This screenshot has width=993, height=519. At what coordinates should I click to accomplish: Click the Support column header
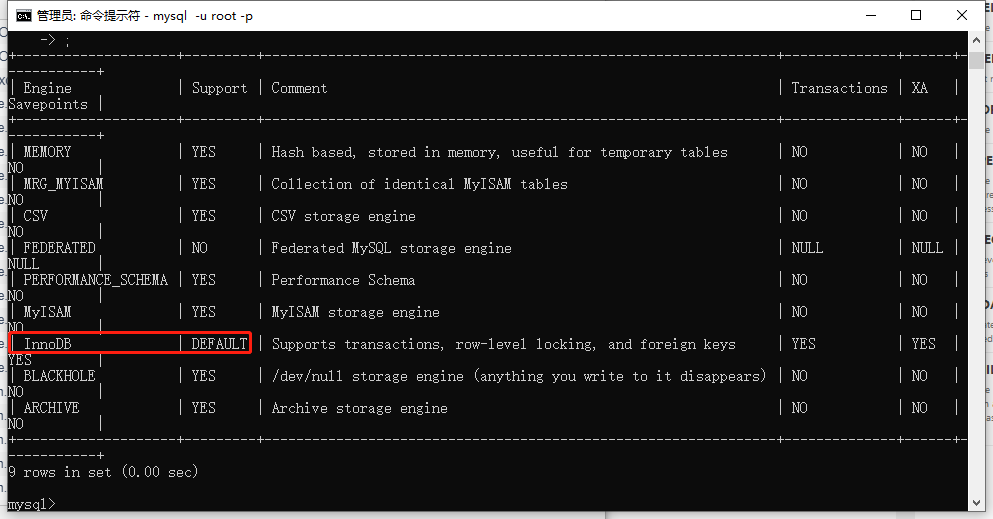219,88
